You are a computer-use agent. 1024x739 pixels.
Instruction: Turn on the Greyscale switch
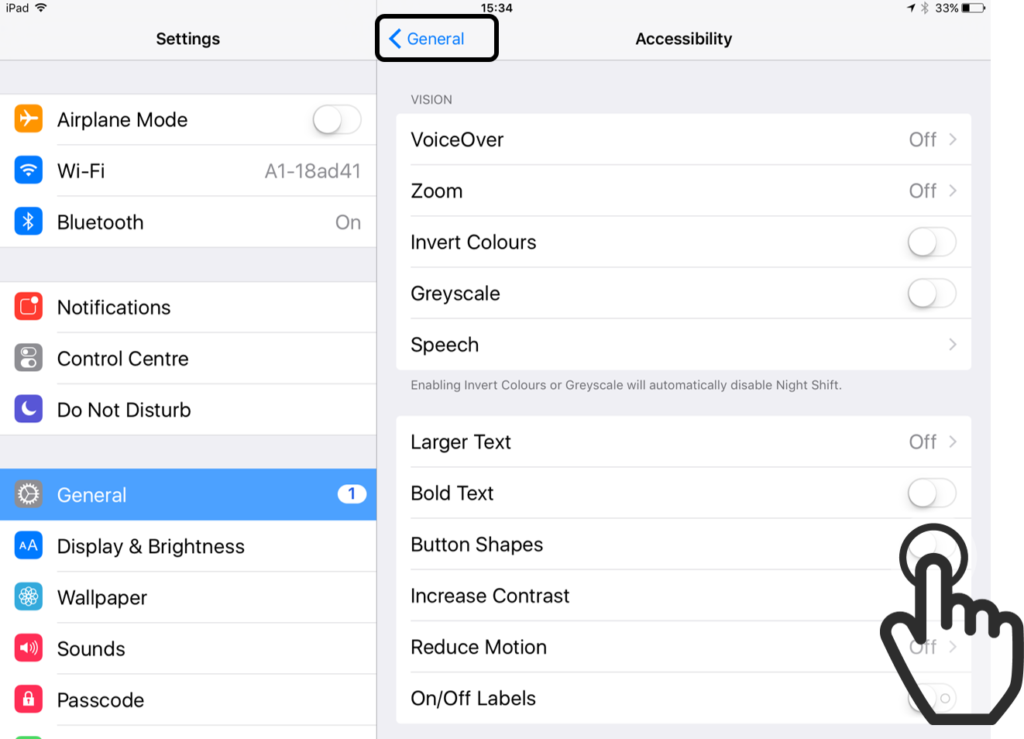(x=931, y=294)
